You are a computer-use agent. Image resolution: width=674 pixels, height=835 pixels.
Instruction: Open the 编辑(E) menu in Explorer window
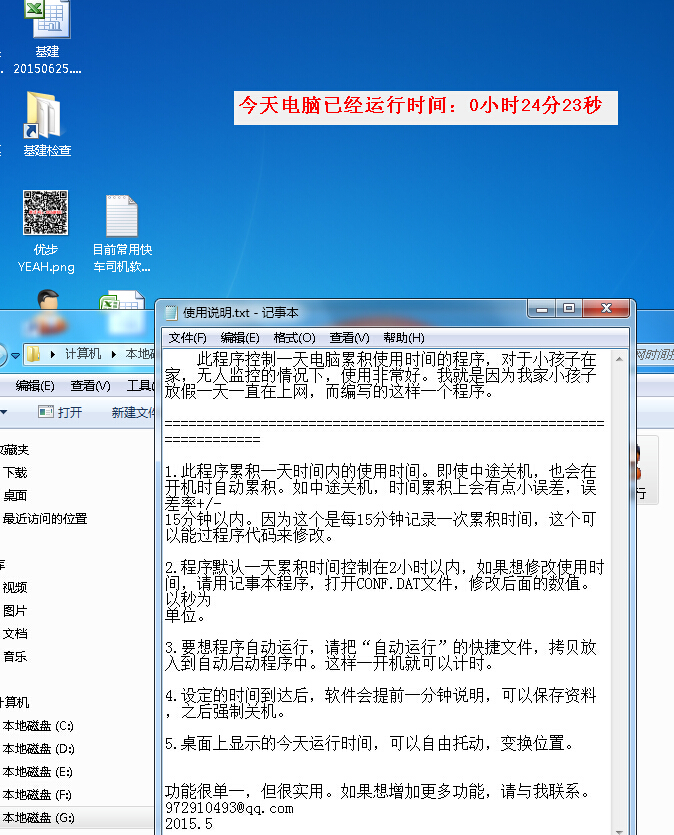click(35, 386)
